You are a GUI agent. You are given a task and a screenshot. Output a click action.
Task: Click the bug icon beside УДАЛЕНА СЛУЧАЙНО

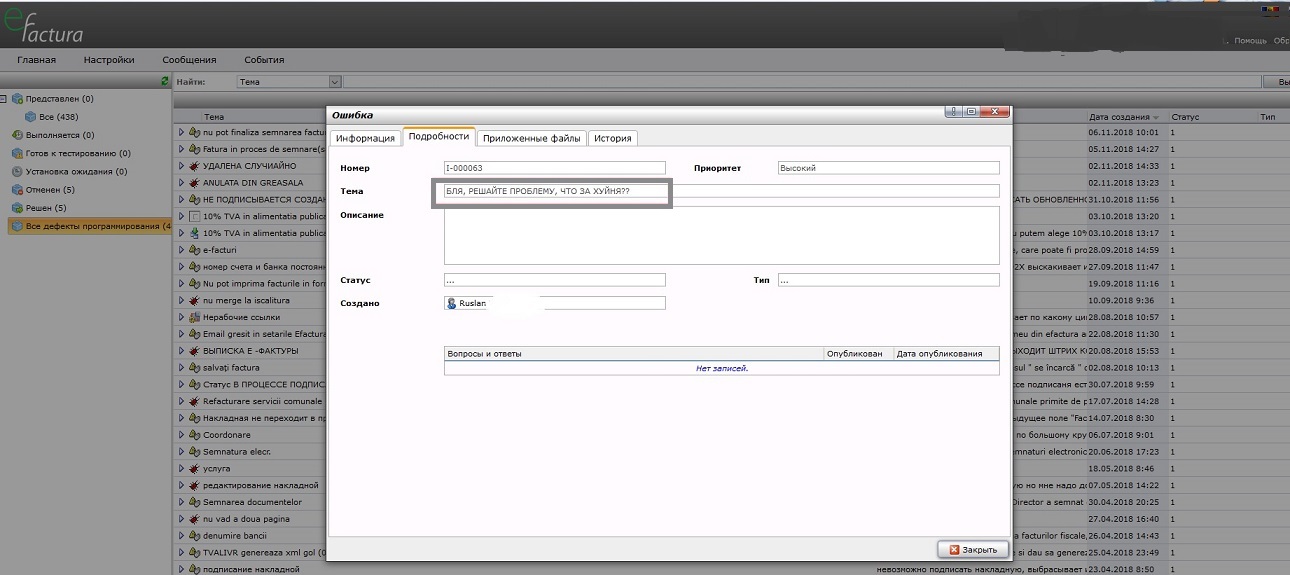(x=194, y=166)
